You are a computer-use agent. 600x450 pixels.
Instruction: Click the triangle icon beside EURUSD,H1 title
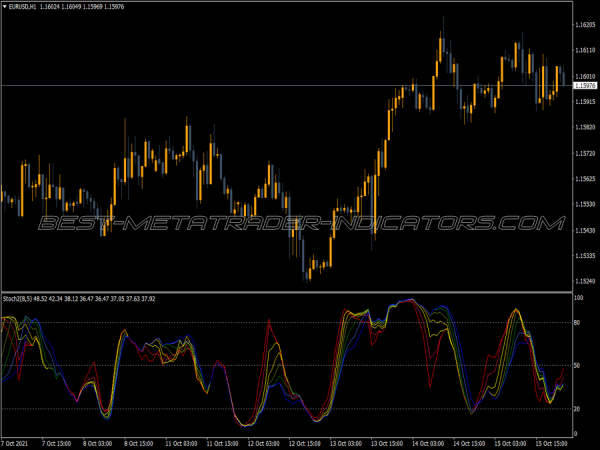tap(5, 7)
